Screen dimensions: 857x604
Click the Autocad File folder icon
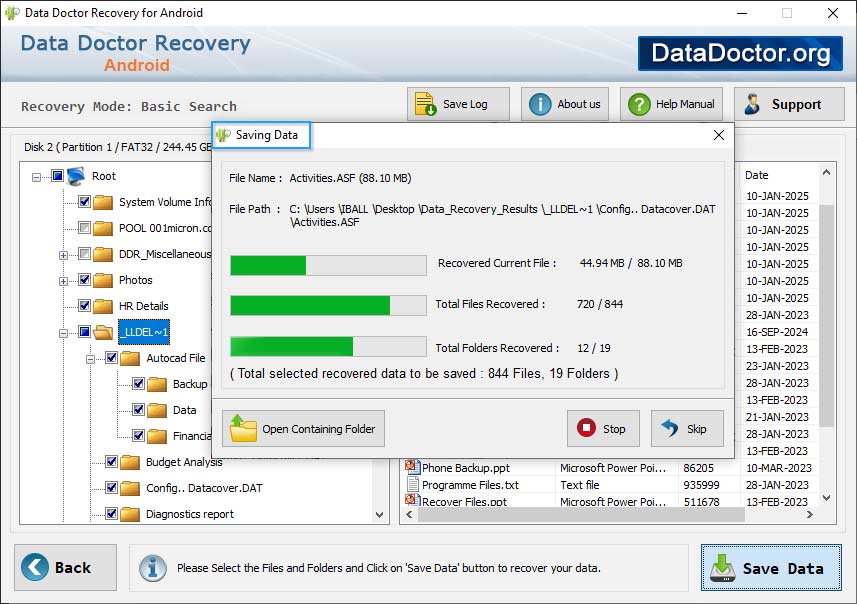pyautogui.click(x=130, y=359)
